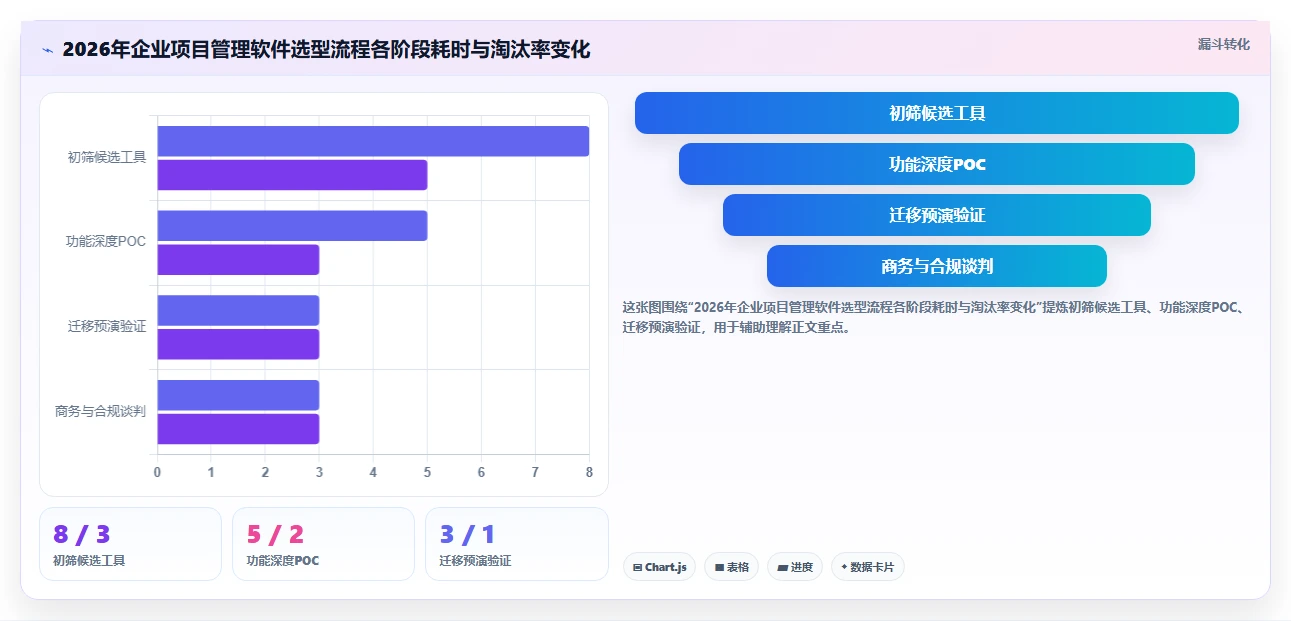The width and height of the screenshot is (1291, 621).
Task: Click the 初筛候选工具 y-axis label
Action: [107, 157]
